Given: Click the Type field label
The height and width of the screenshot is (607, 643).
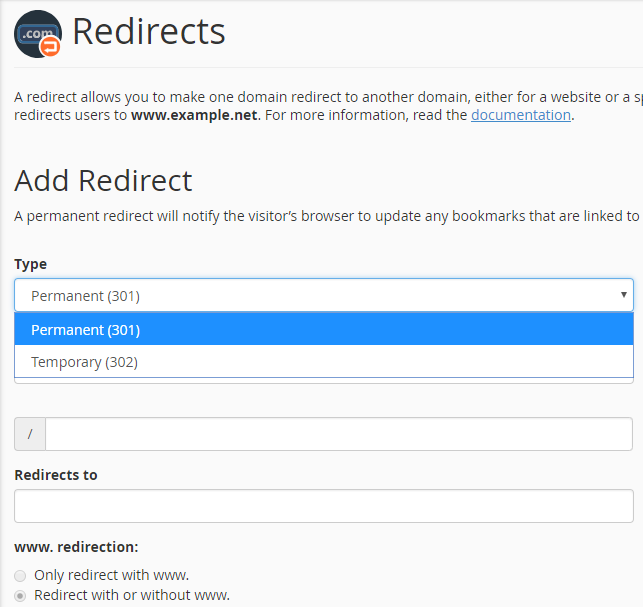Looking at the screenshot, I should coord(31,265).
